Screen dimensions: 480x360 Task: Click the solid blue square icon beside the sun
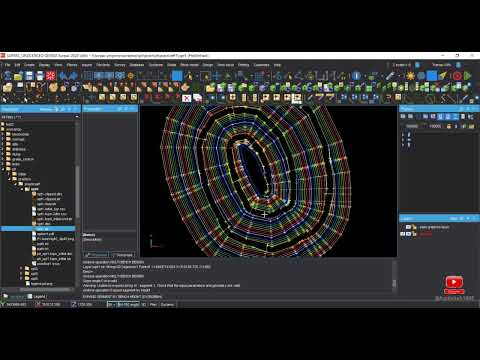(432, 76)
